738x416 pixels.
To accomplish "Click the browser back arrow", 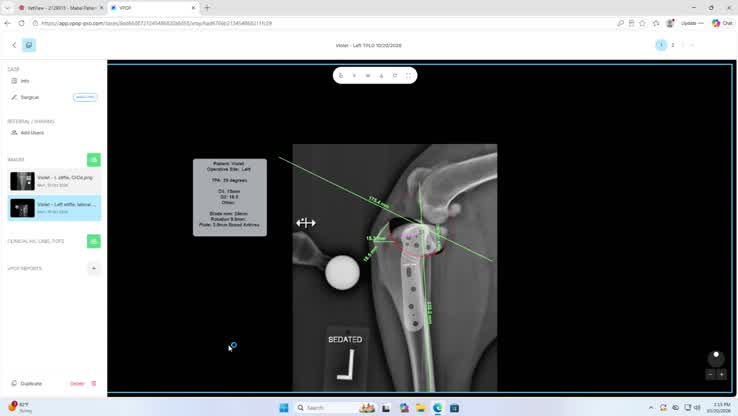I will coord(8,23).
